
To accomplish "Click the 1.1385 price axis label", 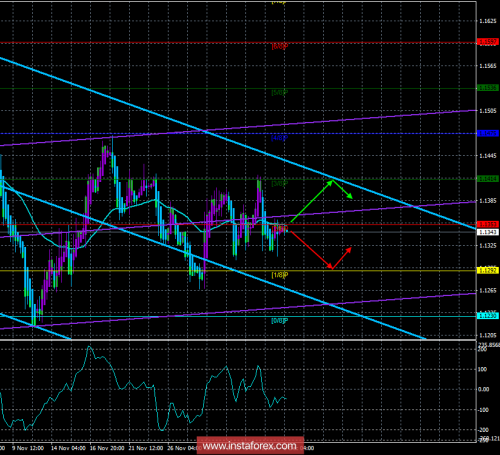I will click(488, 201).
